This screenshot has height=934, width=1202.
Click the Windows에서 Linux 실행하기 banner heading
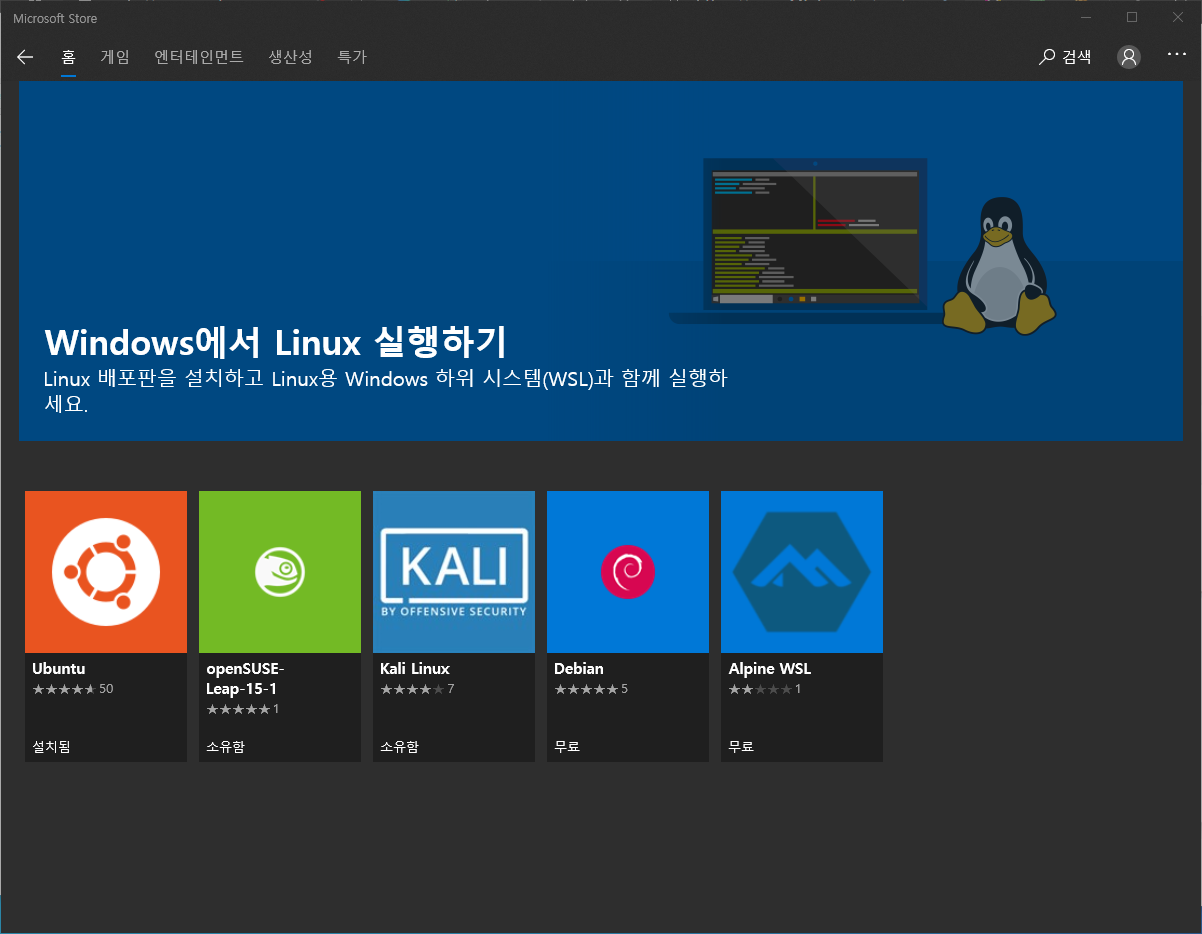(276, 342)
